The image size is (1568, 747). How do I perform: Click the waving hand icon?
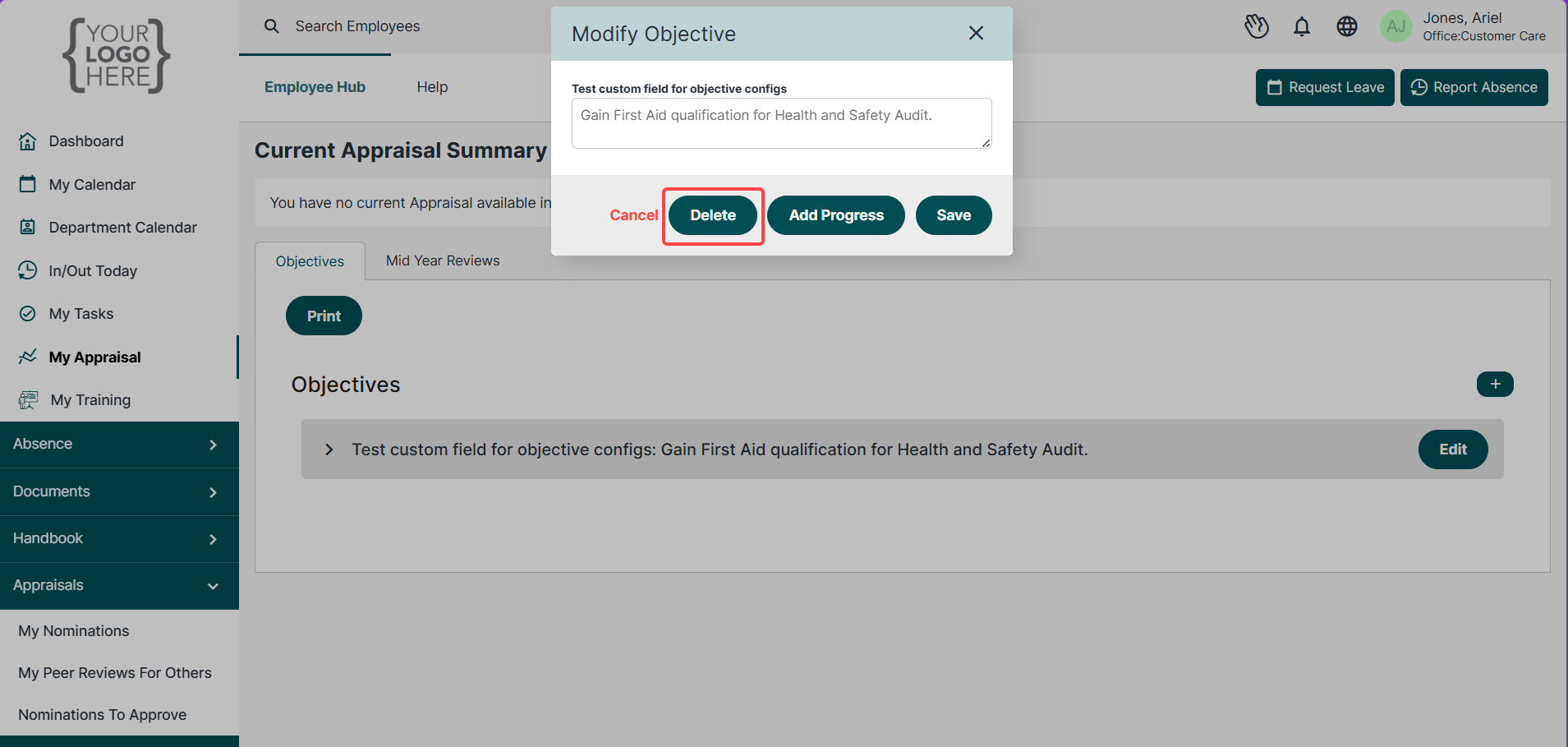[x=1257, y=27]
